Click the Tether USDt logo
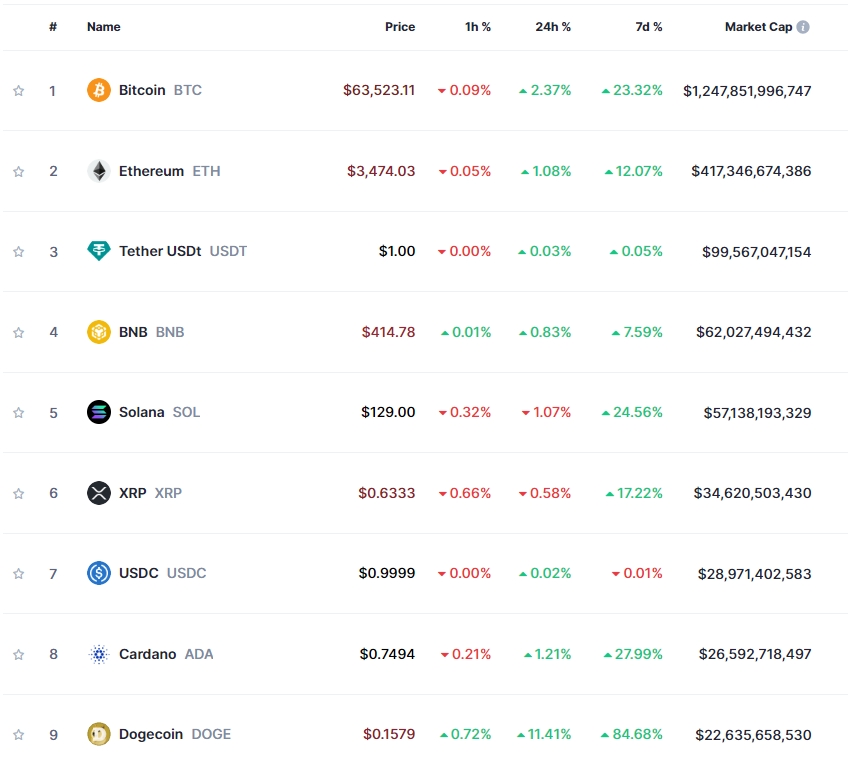848x771 pixels. 99,251
